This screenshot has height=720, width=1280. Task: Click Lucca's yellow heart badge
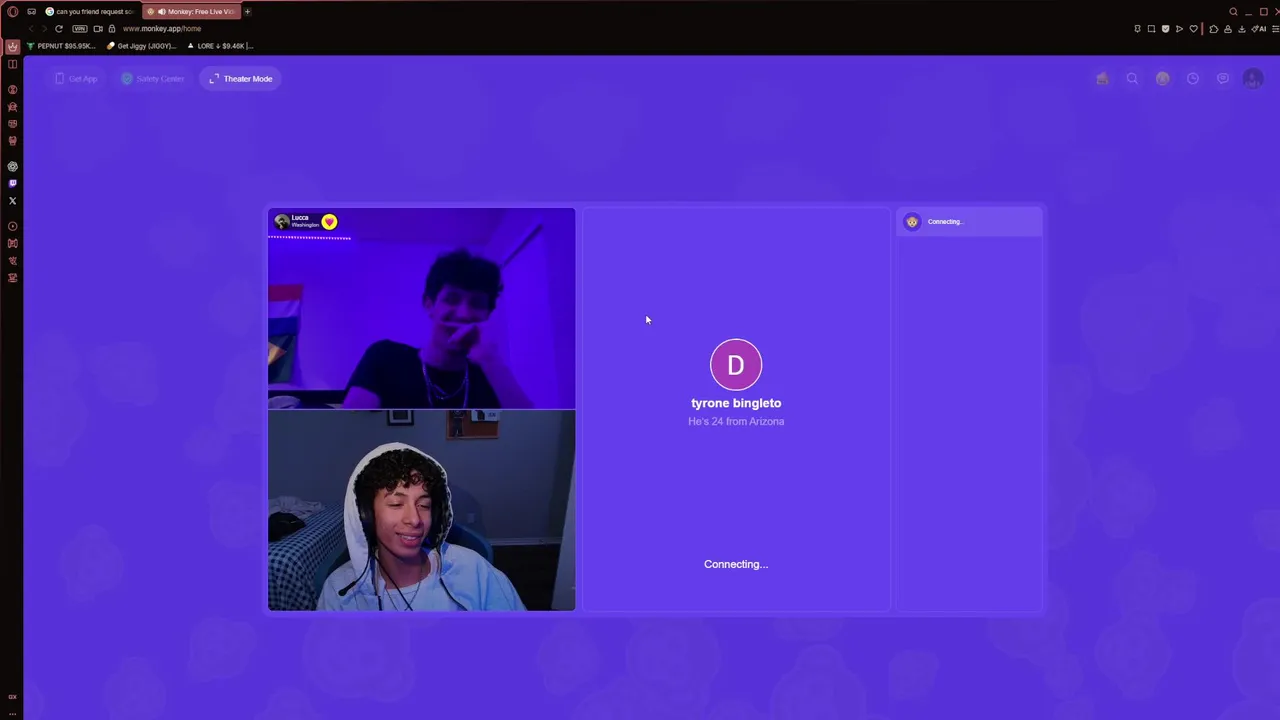[x=329, y=222]
